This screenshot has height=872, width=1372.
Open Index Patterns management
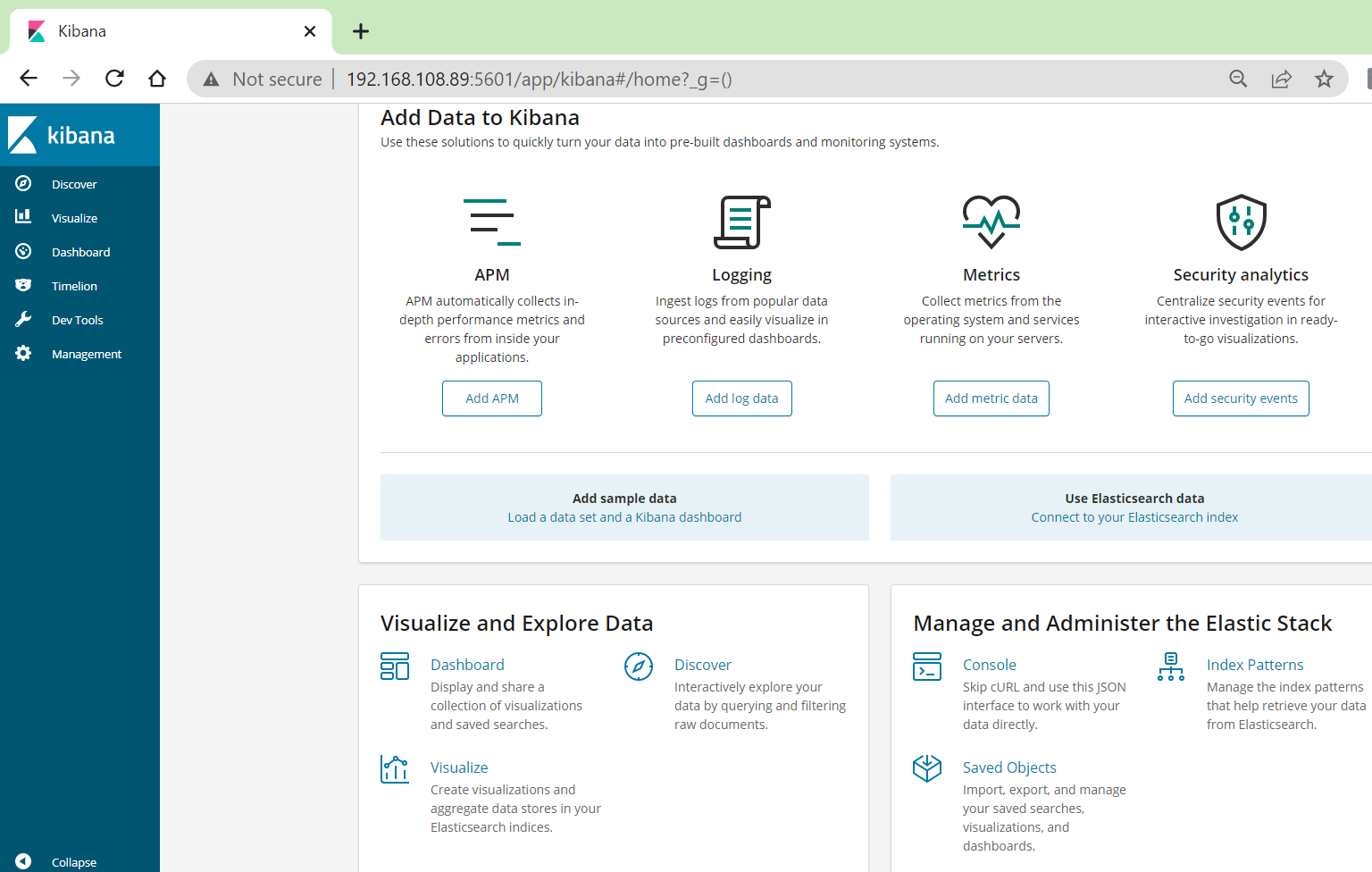point(1254,665)
